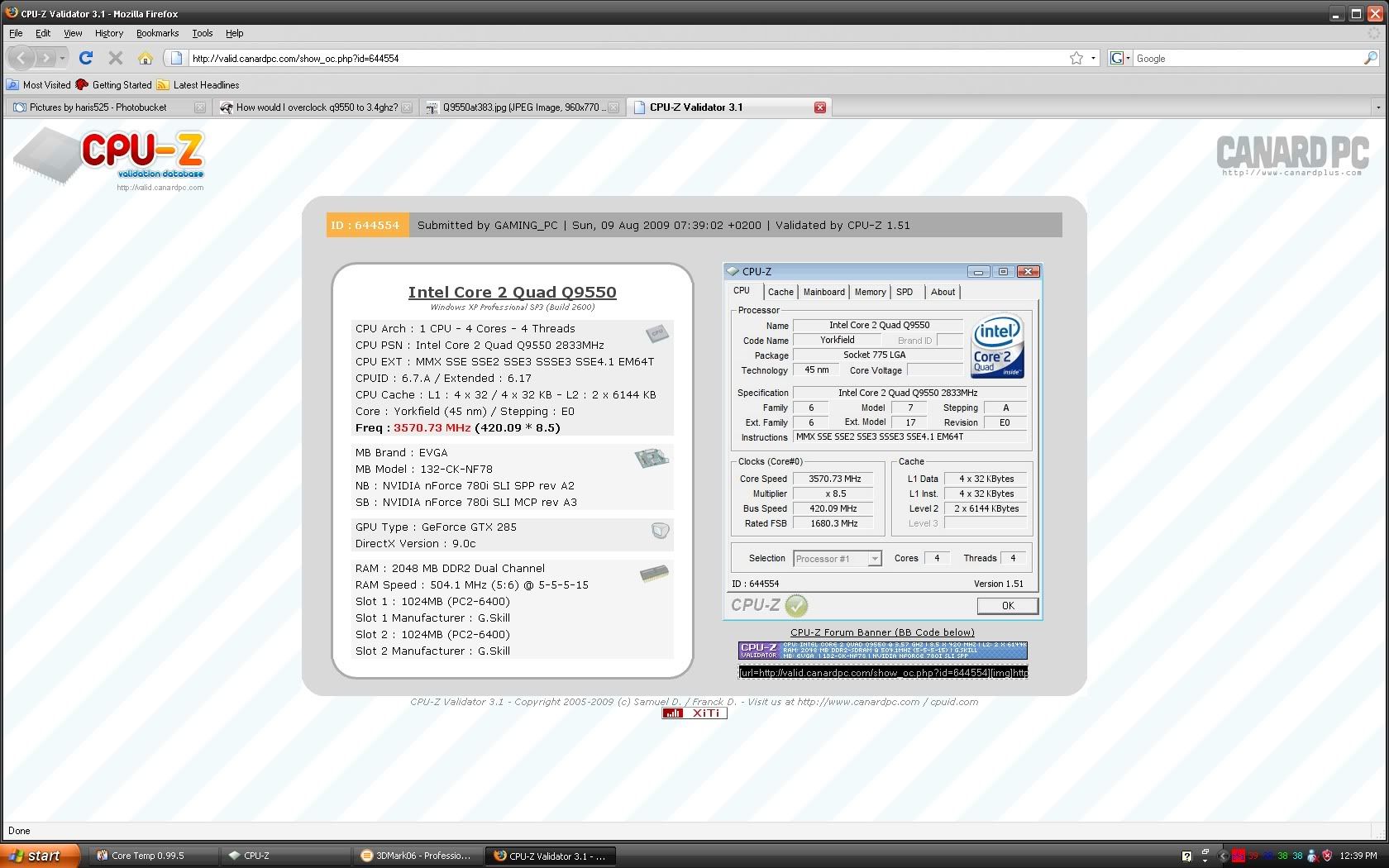Click the browser Forward arrow
The width and height of the screenshot is (1389, 868).
tap(47, 58)
